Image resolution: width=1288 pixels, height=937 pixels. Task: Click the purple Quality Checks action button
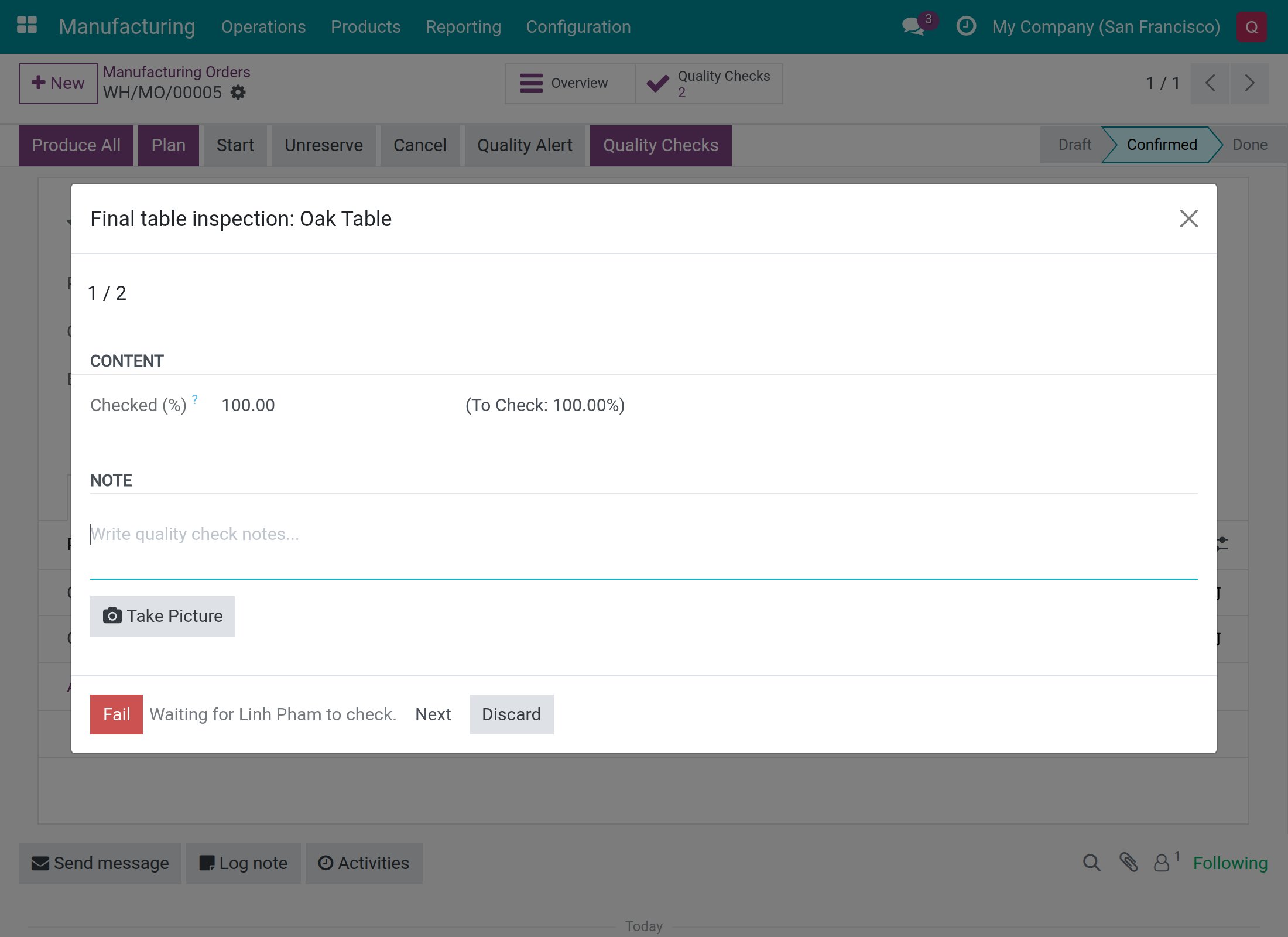[x=660, y=145]
